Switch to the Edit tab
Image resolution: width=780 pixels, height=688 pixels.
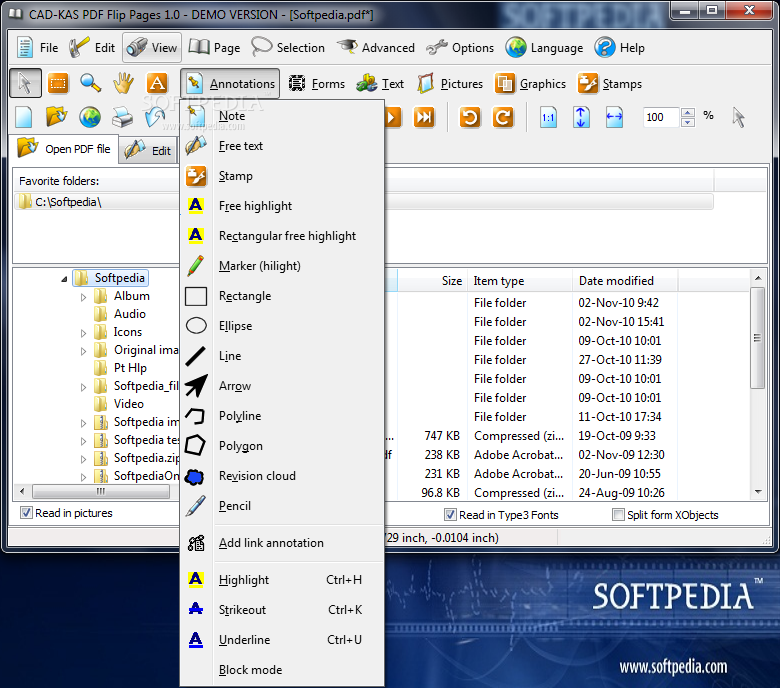pos(148,150)
